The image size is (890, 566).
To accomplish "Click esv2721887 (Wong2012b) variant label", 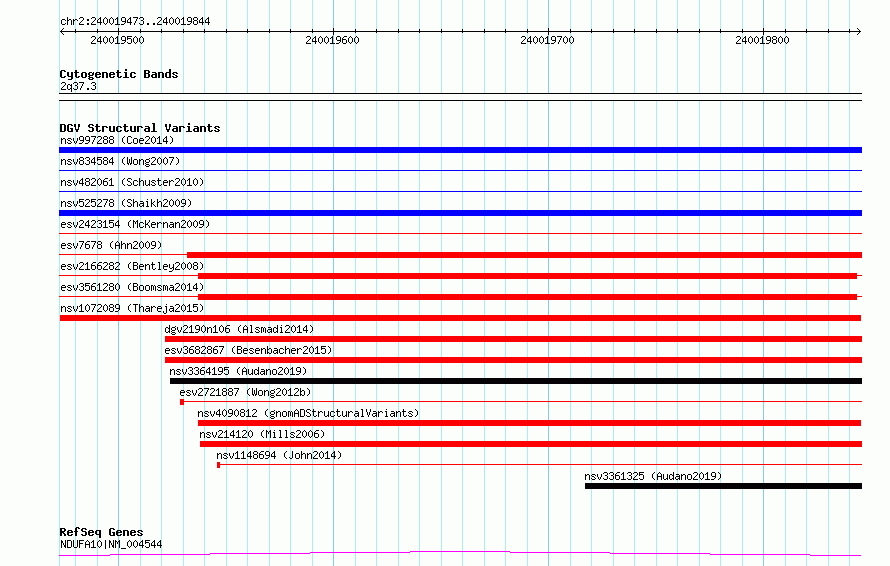I will pyautogui.click(x=245, y=392).
